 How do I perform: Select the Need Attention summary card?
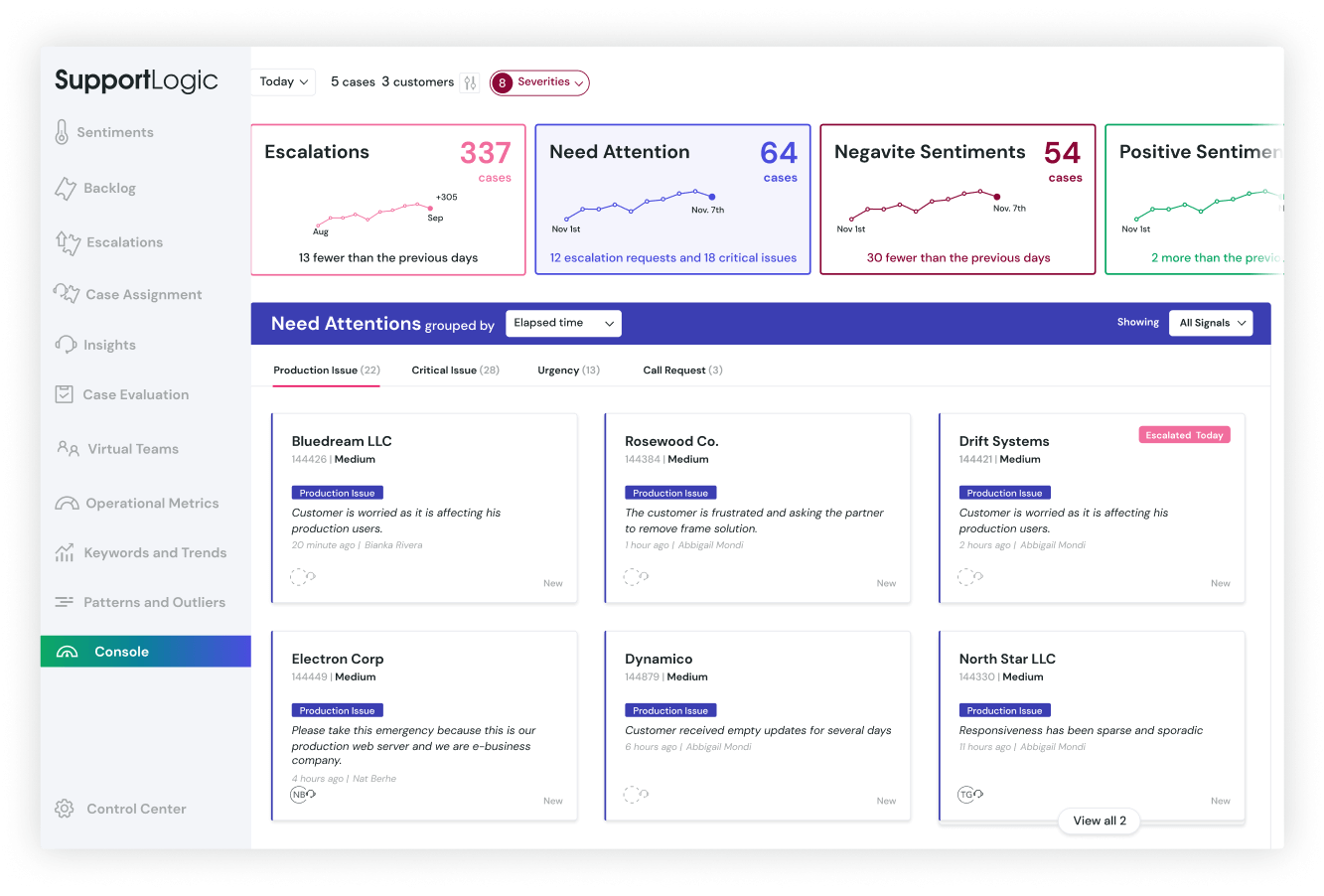(x=672, y=200)
